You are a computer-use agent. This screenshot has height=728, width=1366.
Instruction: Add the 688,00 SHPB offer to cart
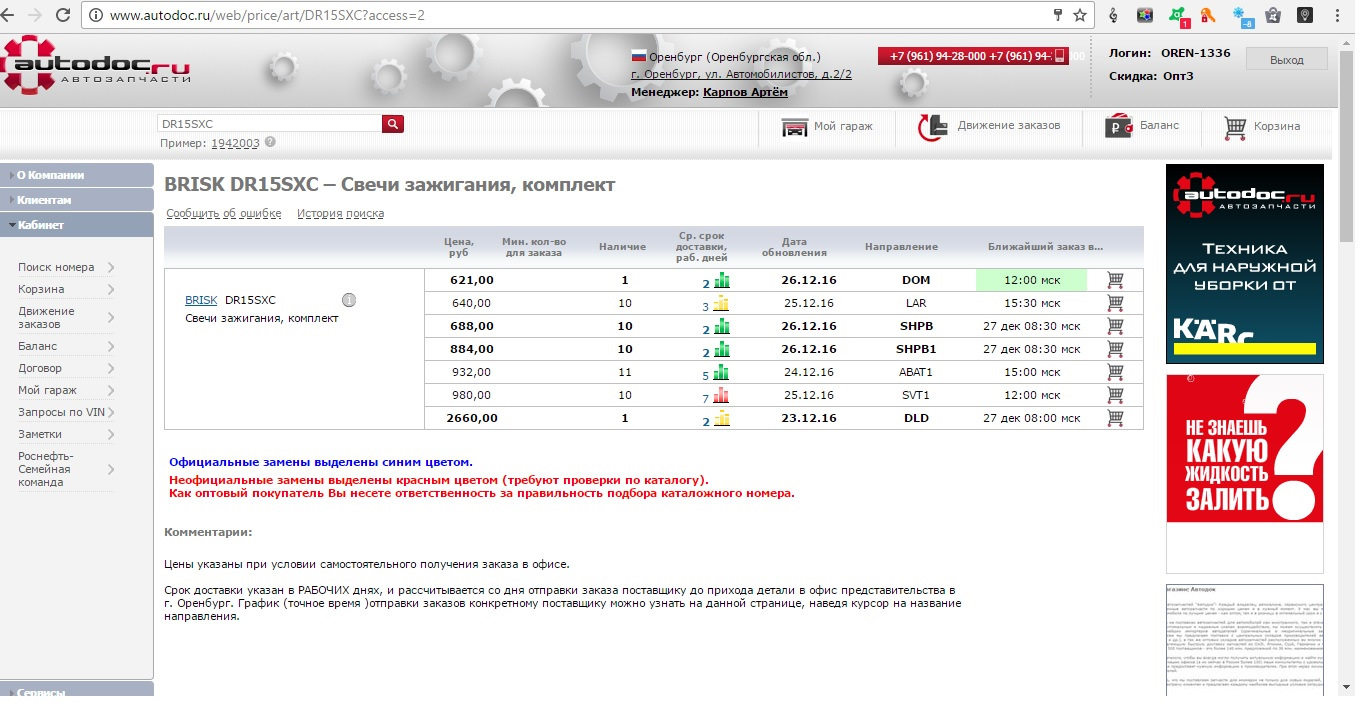(x=1115, y=326)
